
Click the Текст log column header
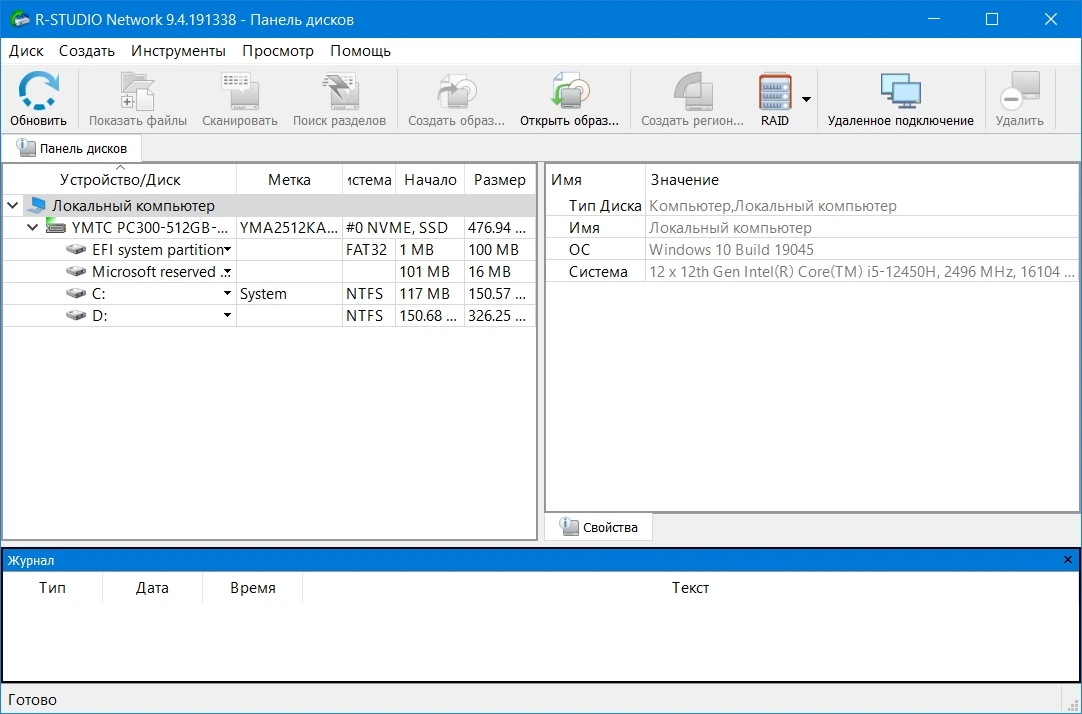pos(690,588)
